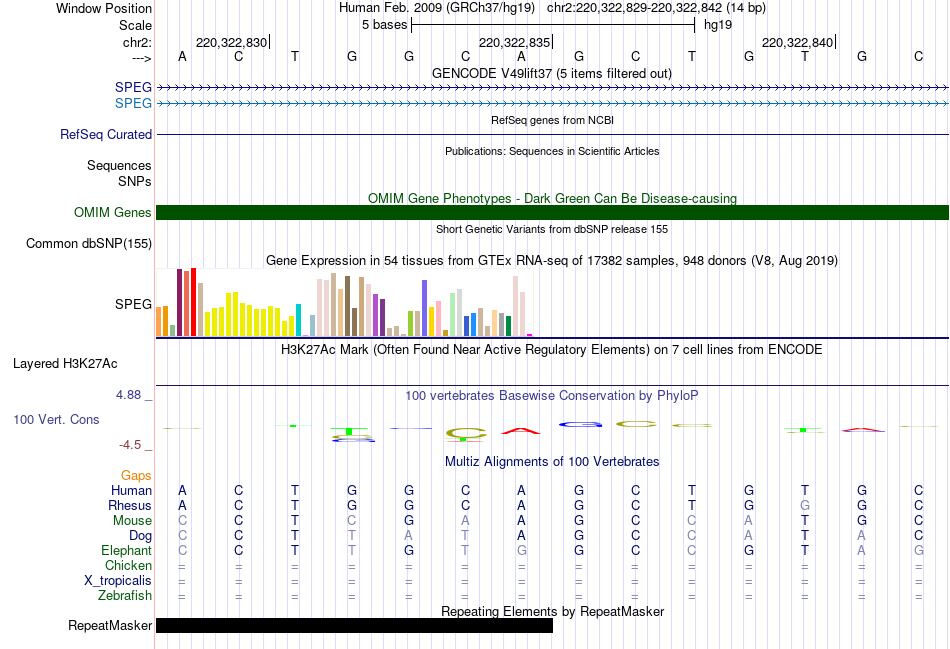
Task: Click the hg19 scale label
Action: (718, 25)
